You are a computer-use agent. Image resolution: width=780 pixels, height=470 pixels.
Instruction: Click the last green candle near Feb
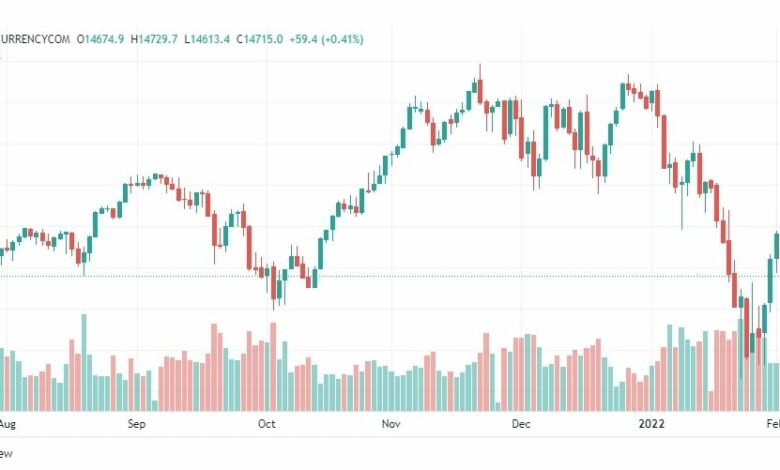coord(777,245)
